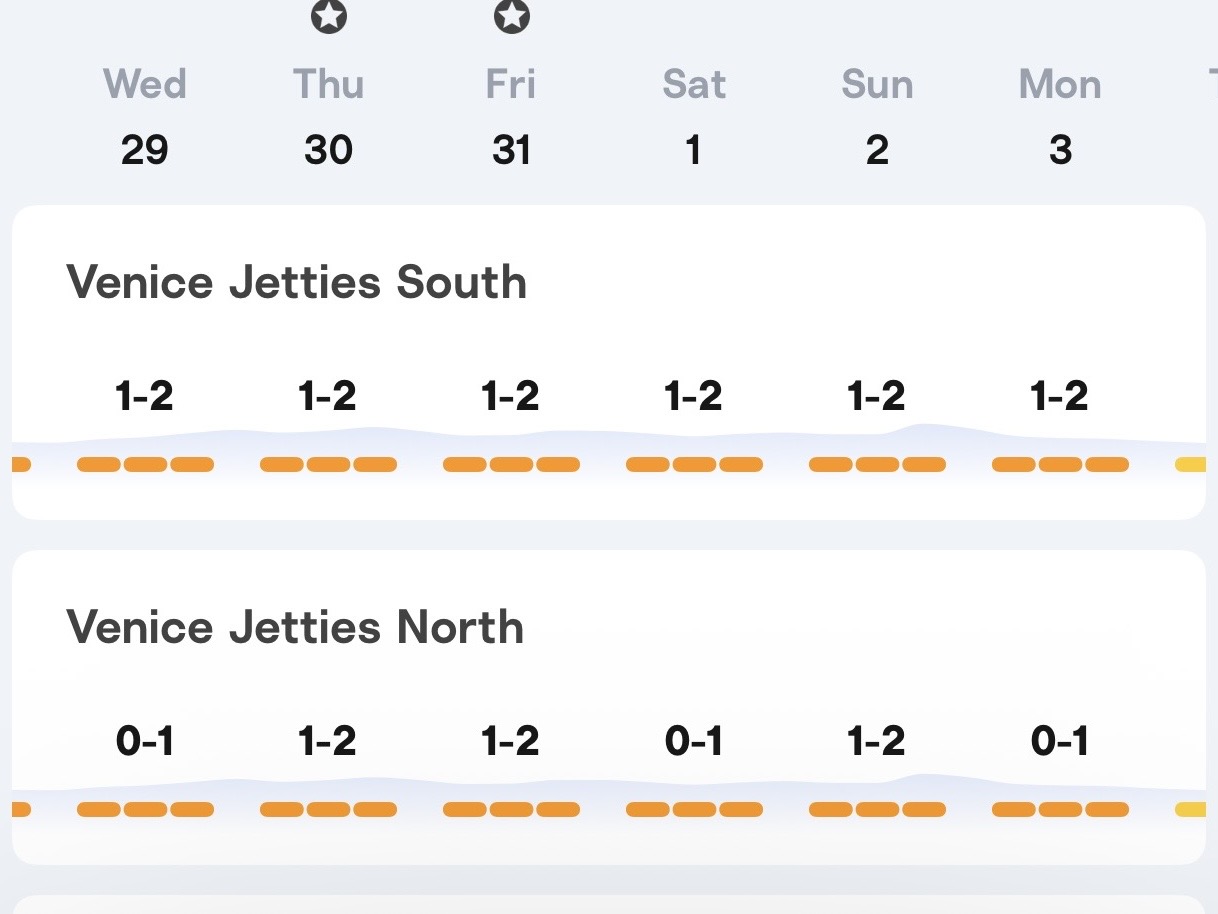Select Fri 31 in the date header
Viewport: 1218px width, 914px height.
511,117
